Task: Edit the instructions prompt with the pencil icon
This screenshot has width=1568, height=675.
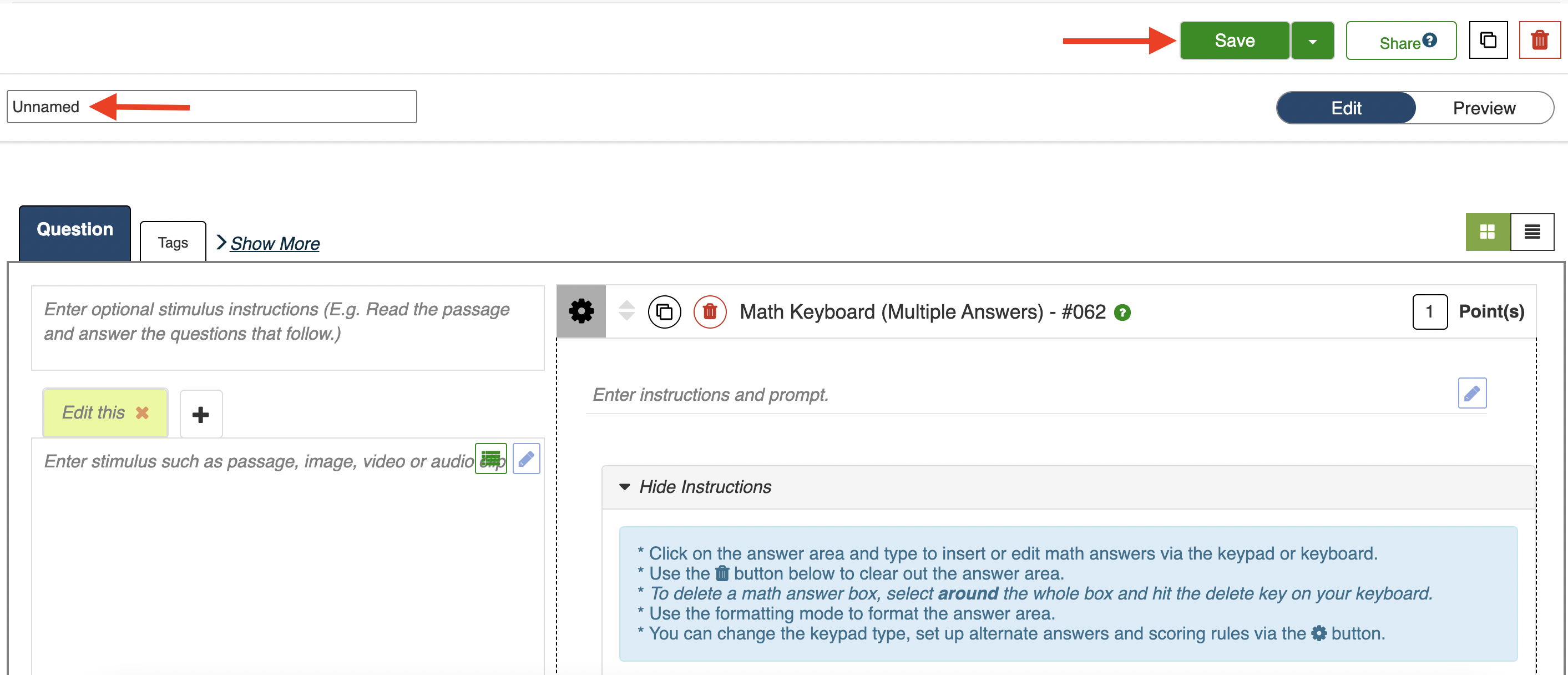Action: click(x=1471, y=394)
